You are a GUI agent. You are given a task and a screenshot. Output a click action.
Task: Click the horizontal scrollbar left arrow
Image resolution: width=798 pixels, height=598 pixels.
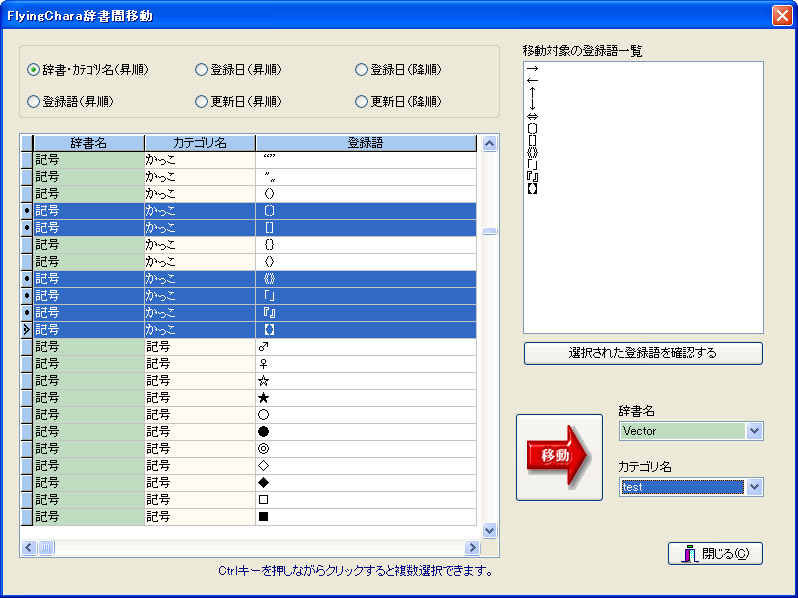29,548
